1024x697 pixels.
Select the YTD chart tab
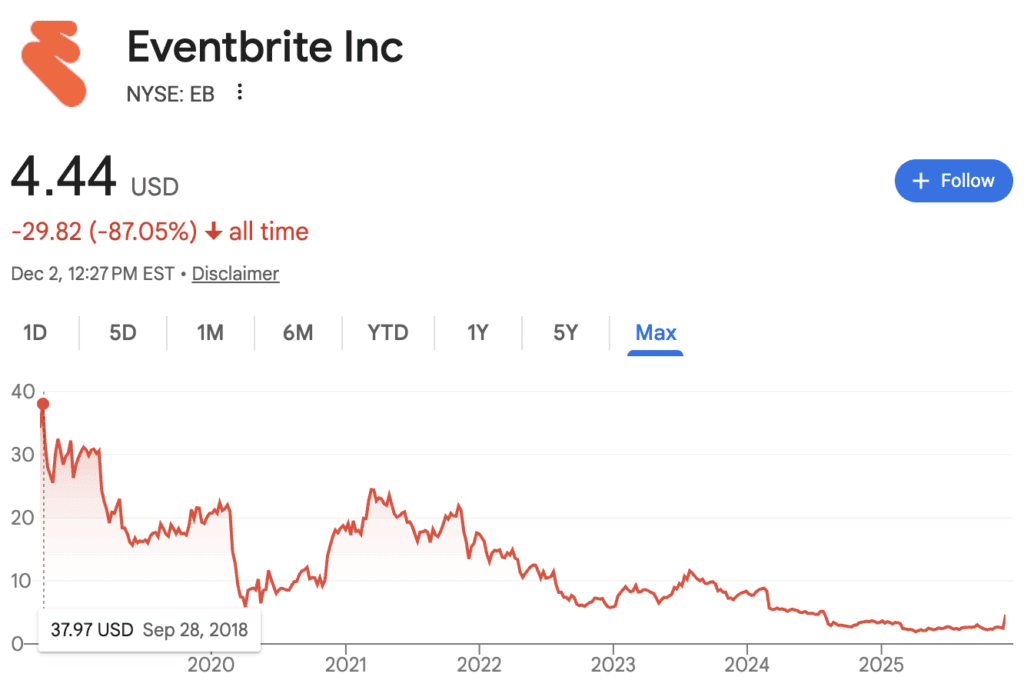click(x=388, y=332)
